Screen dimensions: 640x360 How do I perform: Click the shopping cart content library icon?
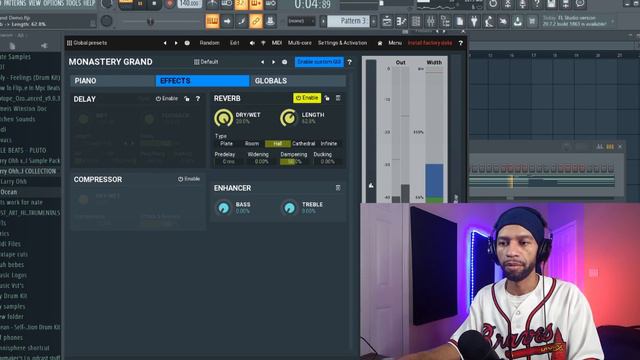[x=532, y=21]
